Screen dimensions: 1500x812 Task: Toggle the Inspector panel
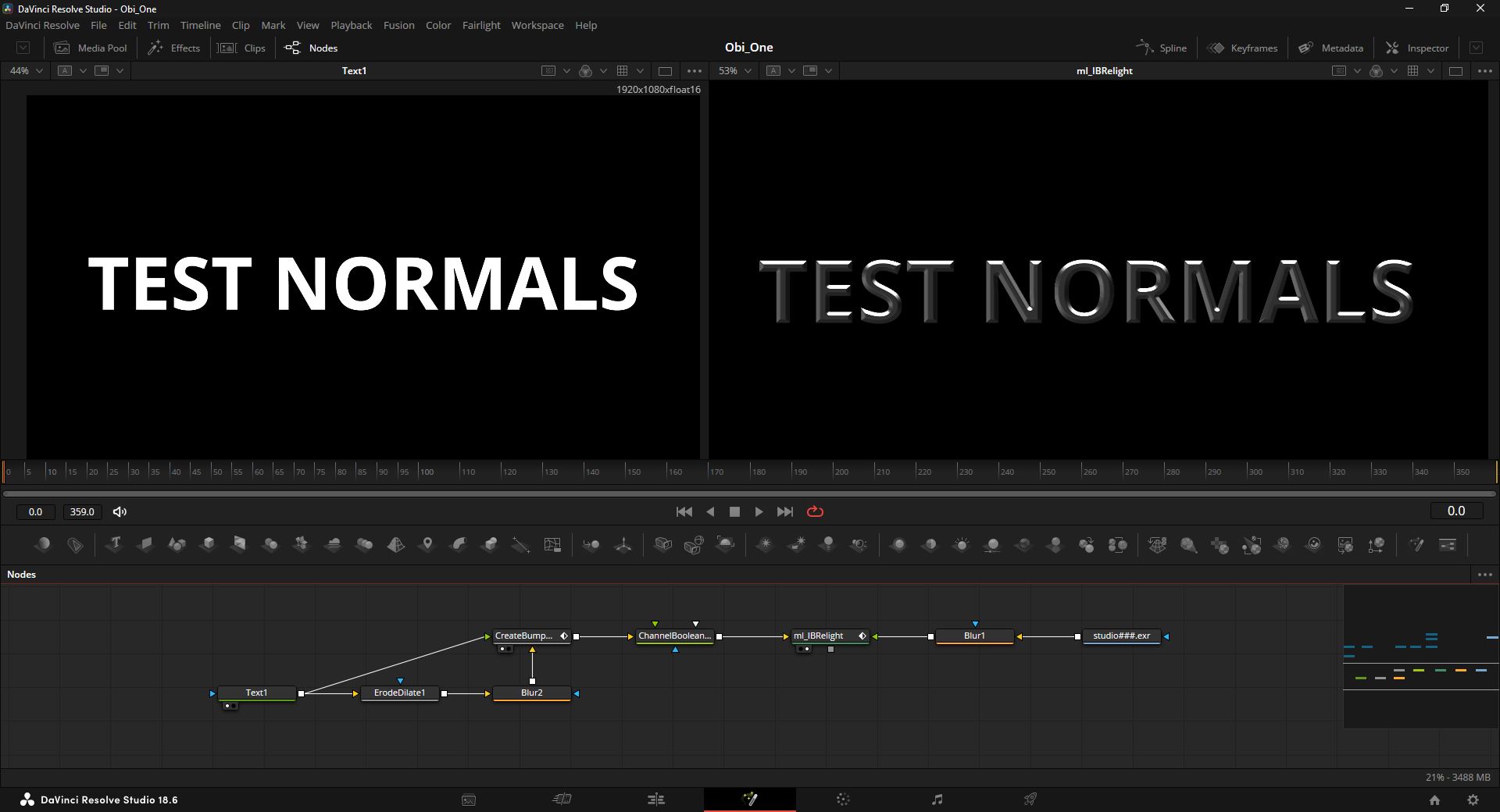coord(1417,48)
